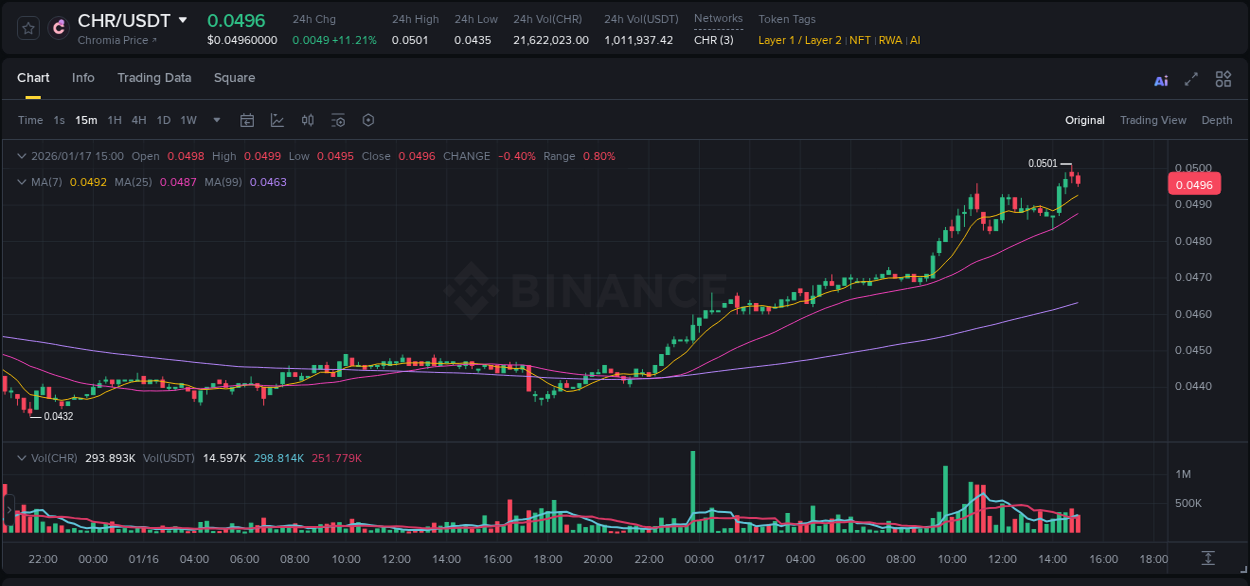Viewport: 1250px width, 586px height.
Task: Open more time intervals dropdown
Action: 215,120
